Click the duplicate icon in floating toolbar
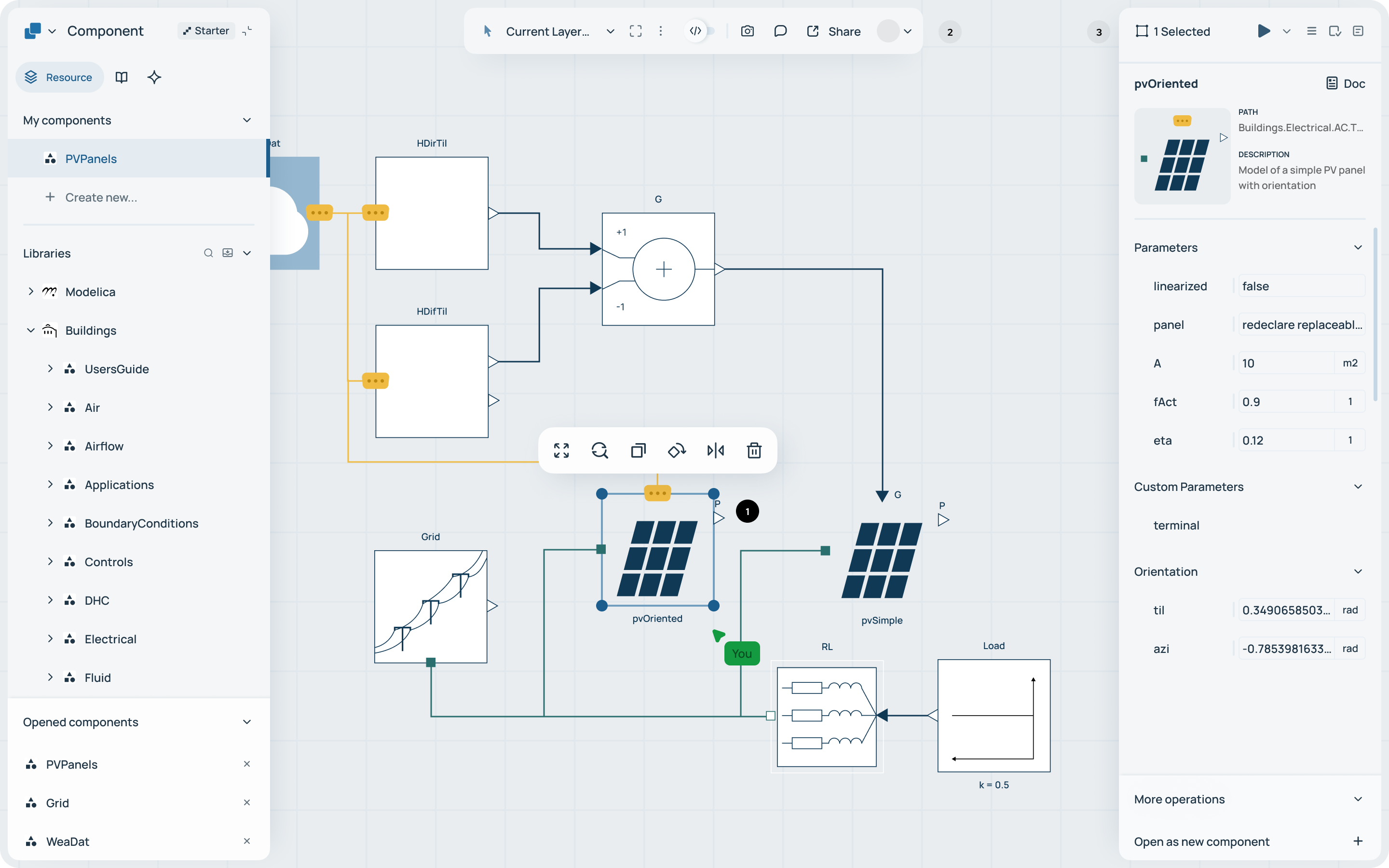Viewport: 1389px width, 868px height. click(x=638, y=451)
